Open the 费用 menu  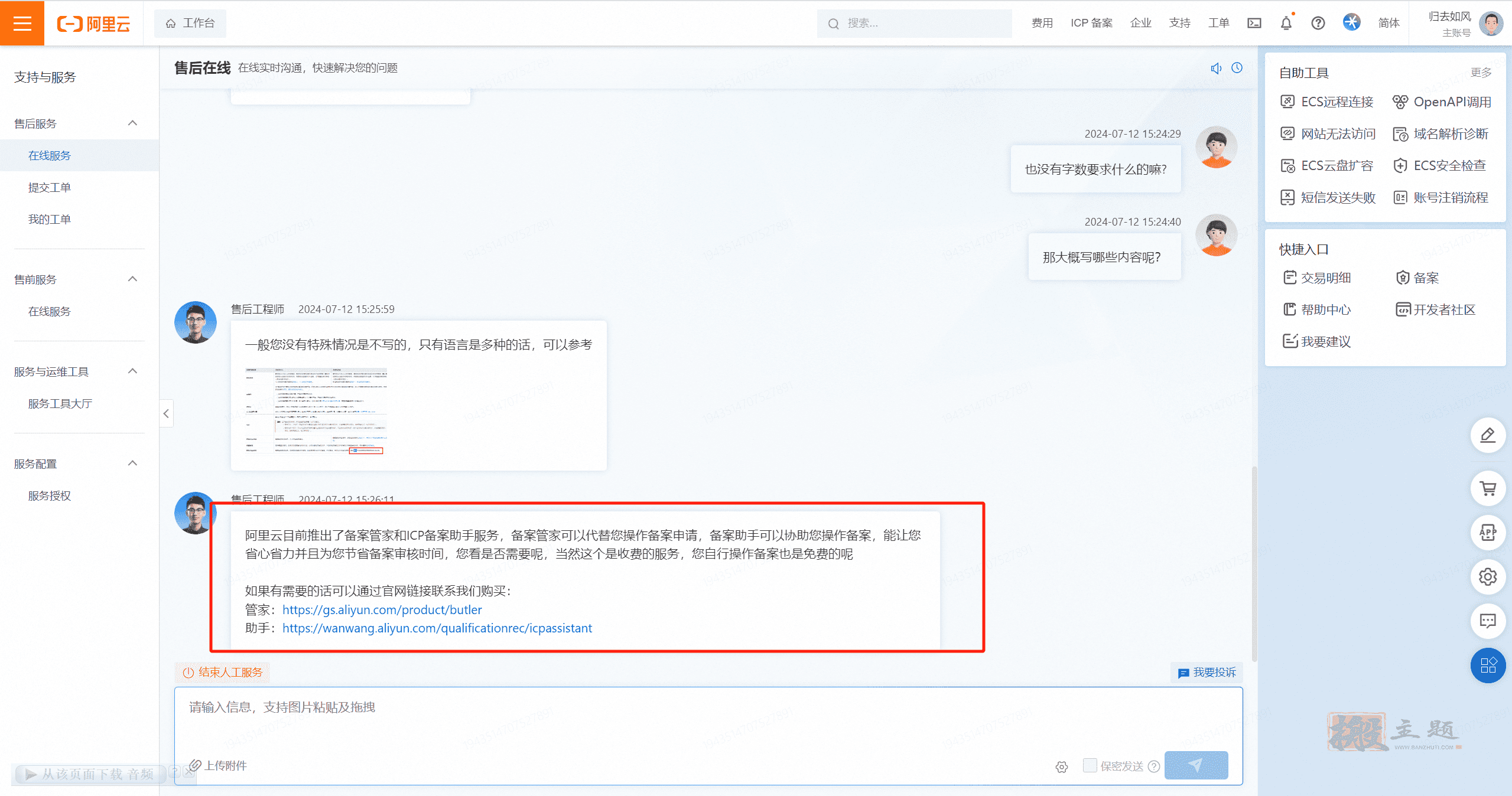click(x=1042, y=23)
